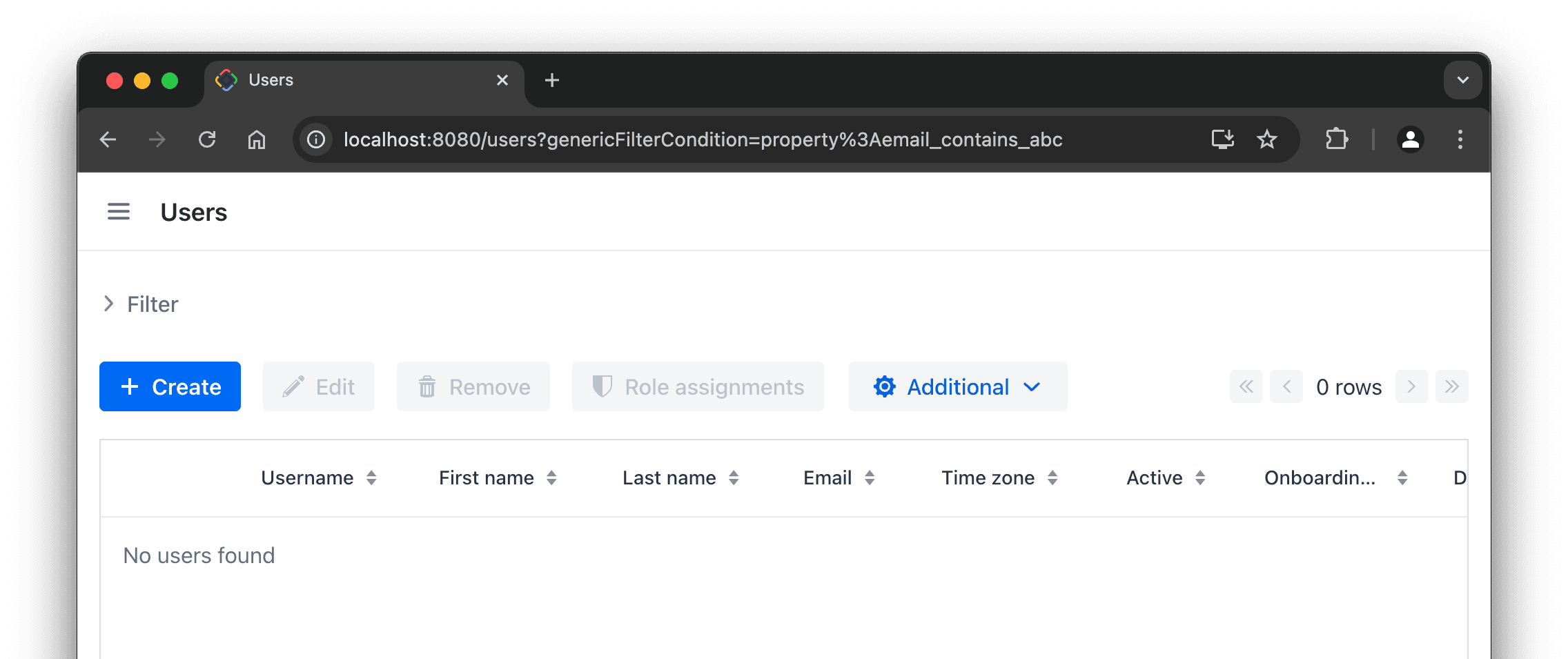
Task: Open a new browser tab
Action: [x=552, y=80]
